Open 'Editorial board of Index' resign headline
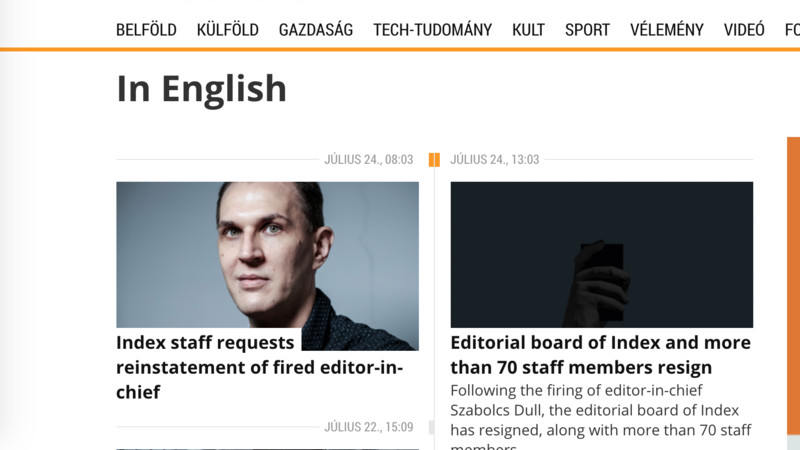 (x=601, y=355)
